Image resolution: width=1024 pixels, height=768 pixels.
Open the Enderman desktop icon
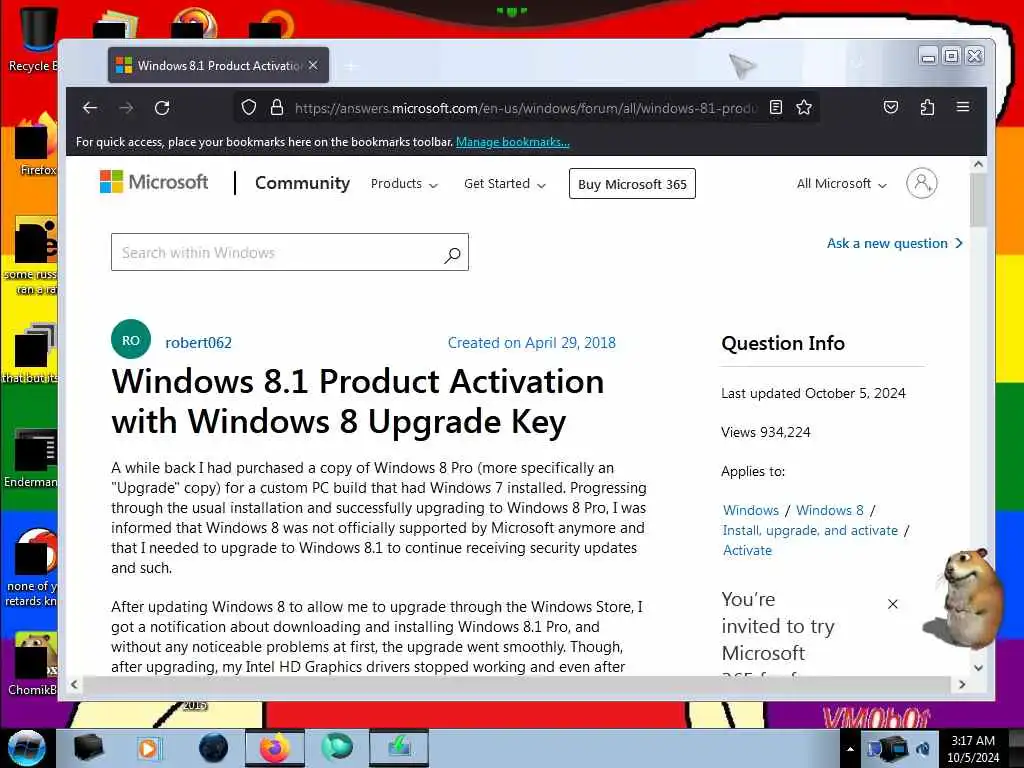tap(33, 457)
